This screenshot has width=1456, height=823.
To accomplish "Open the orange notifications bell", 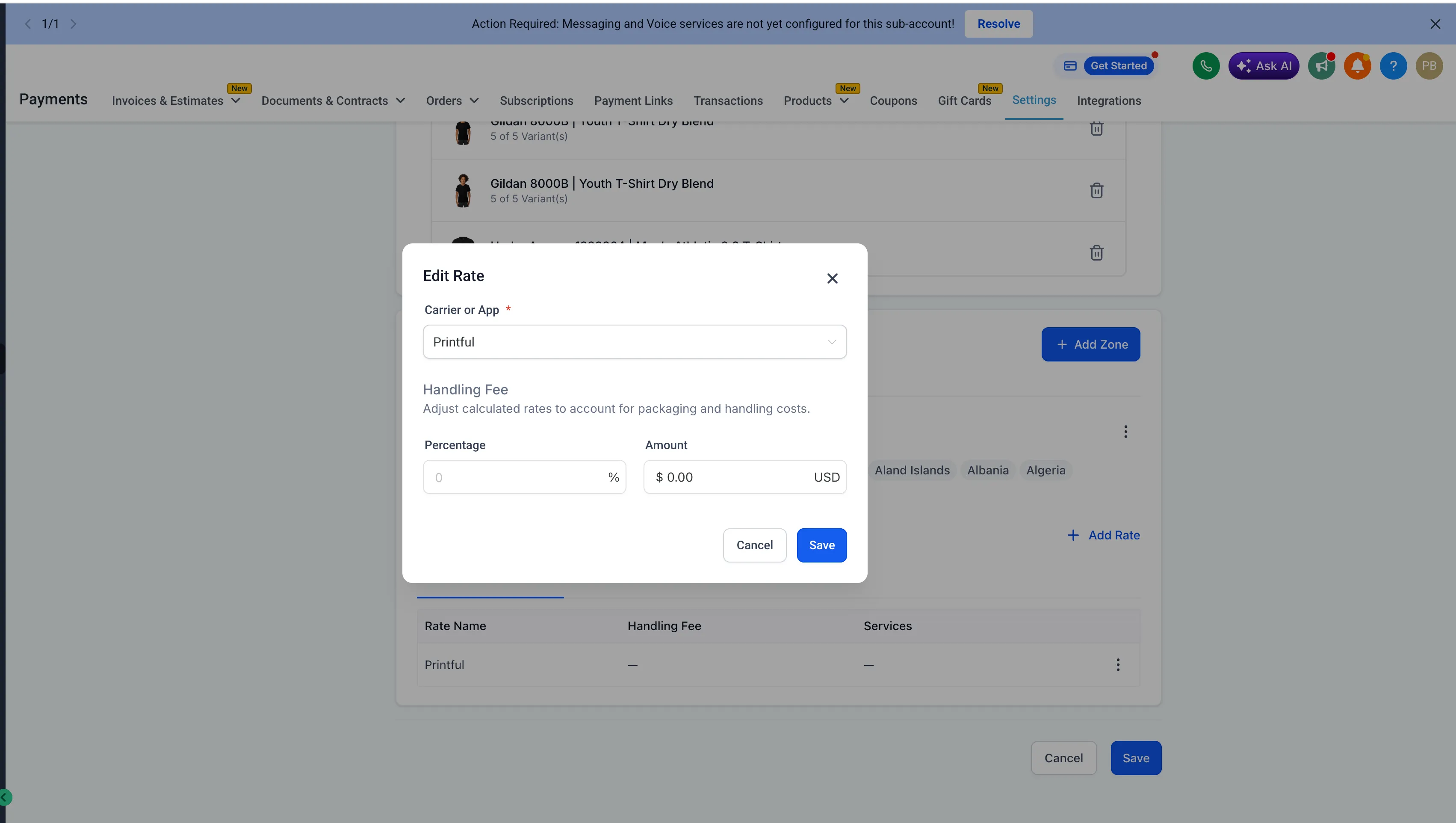I will [x=1357, y=66].
